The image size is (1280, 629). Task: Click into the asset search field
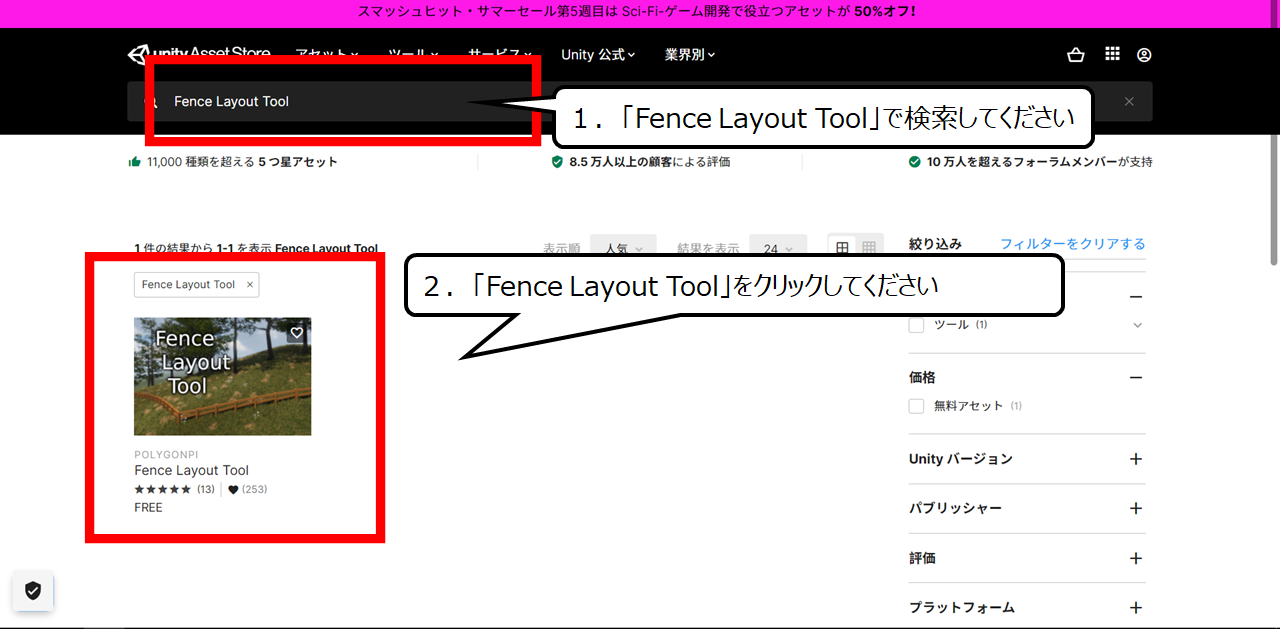[640, 101]
